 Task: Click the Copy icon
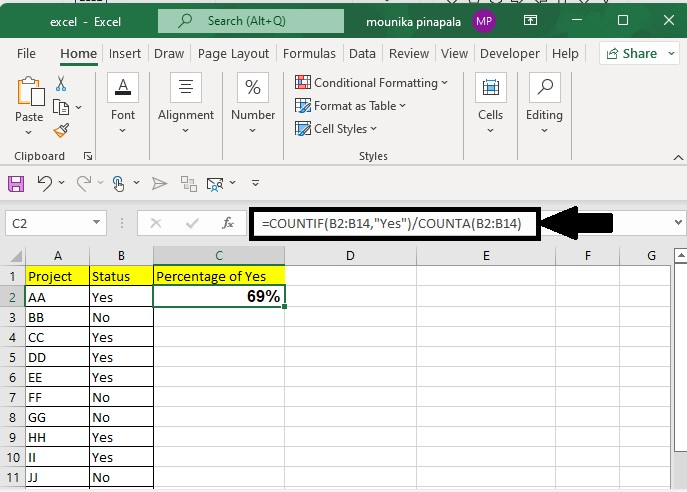coord(61,107)
